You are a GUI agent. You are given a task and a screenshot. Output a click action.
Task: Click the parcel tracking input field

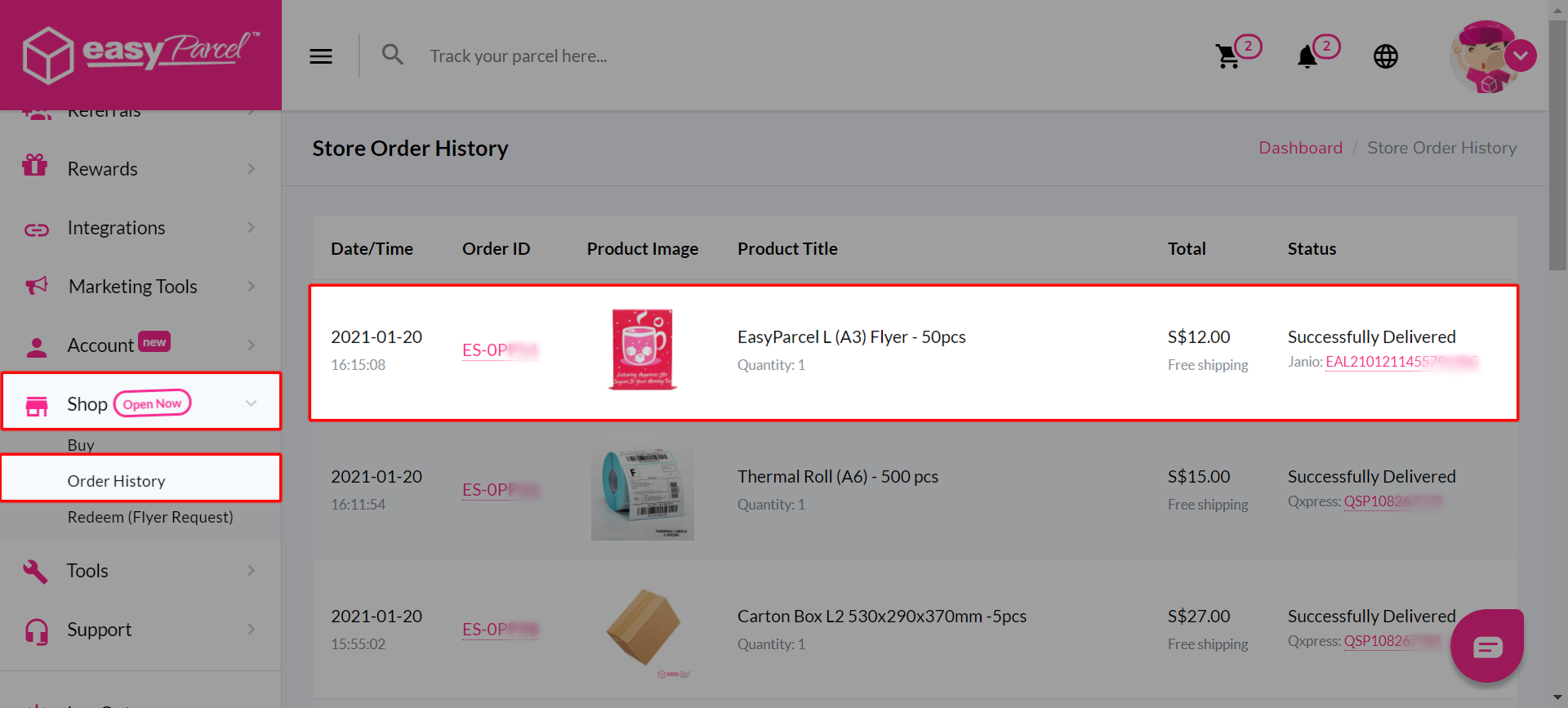click(572, 56)
